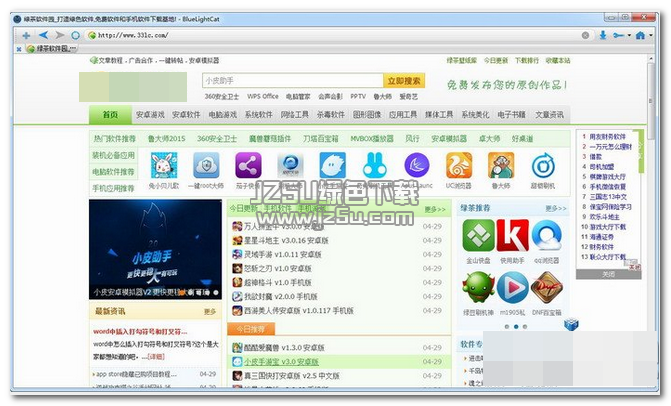
Task: Open the 系统软件 navigation item
Action: click(x=258, y=115)
